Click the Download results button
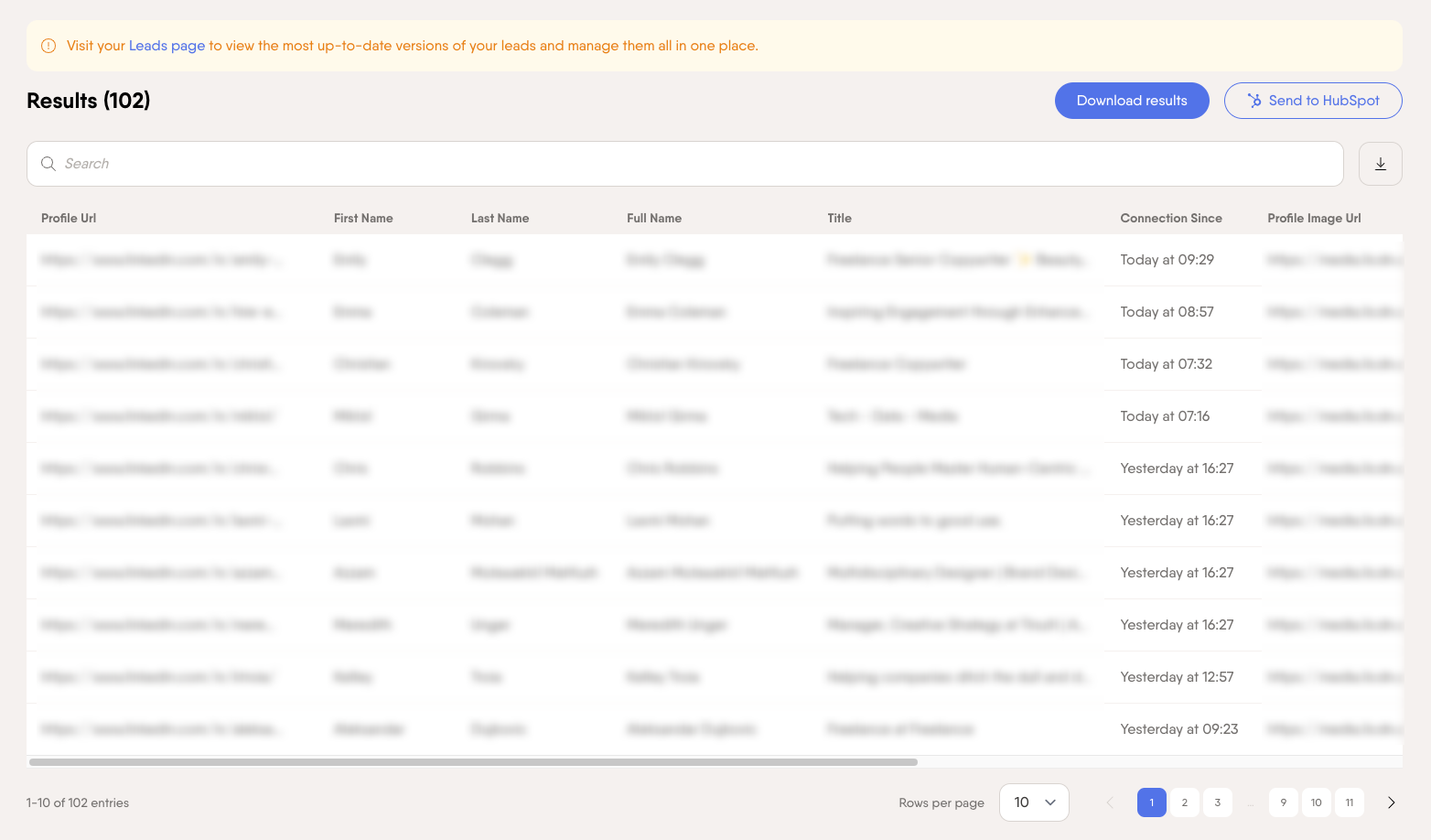 (1131, 101)
